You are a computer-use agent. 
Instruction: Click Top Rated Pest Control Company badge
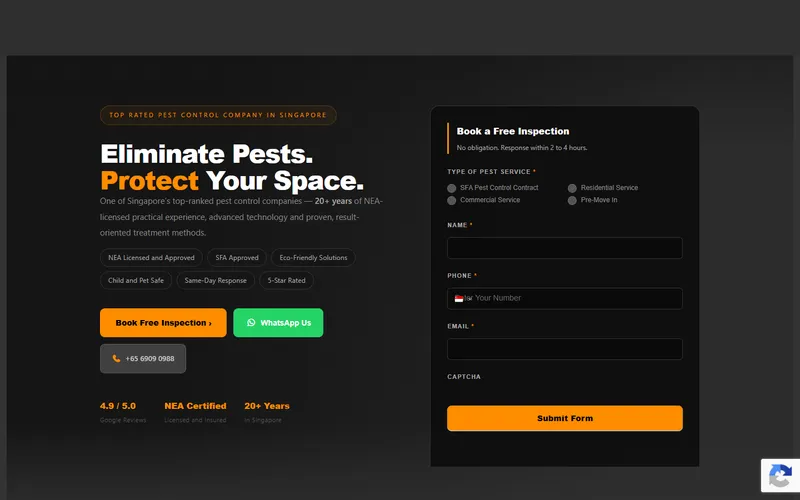click(x=218, y=115)
